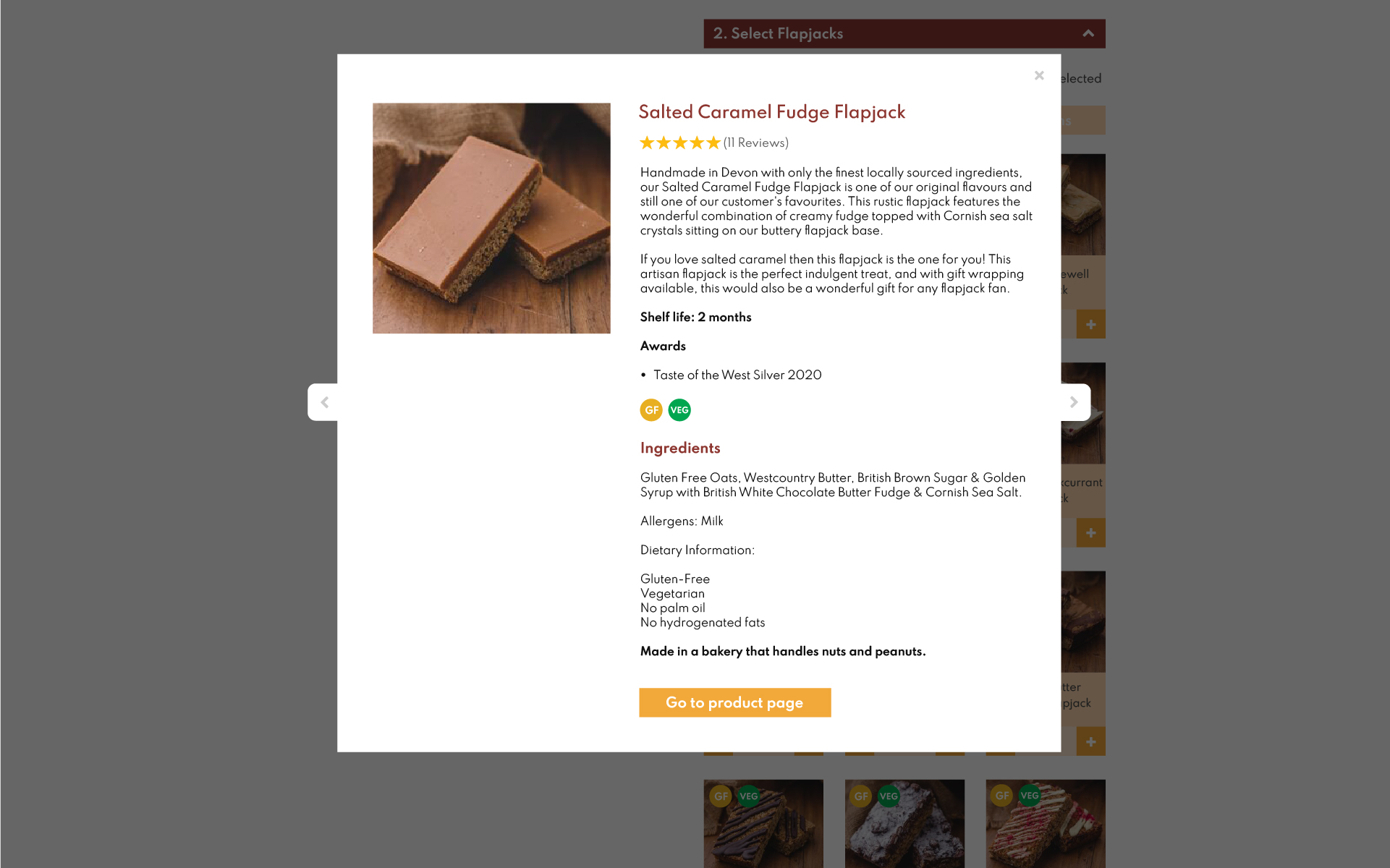Click the five-star rating
Viewport: 1390px width, 868px height.
(679, 142)
